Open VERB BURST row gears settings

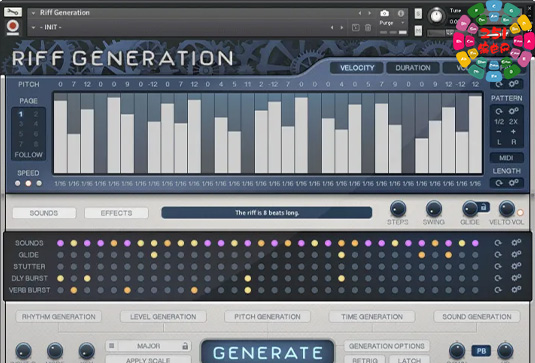click(516, 290)
